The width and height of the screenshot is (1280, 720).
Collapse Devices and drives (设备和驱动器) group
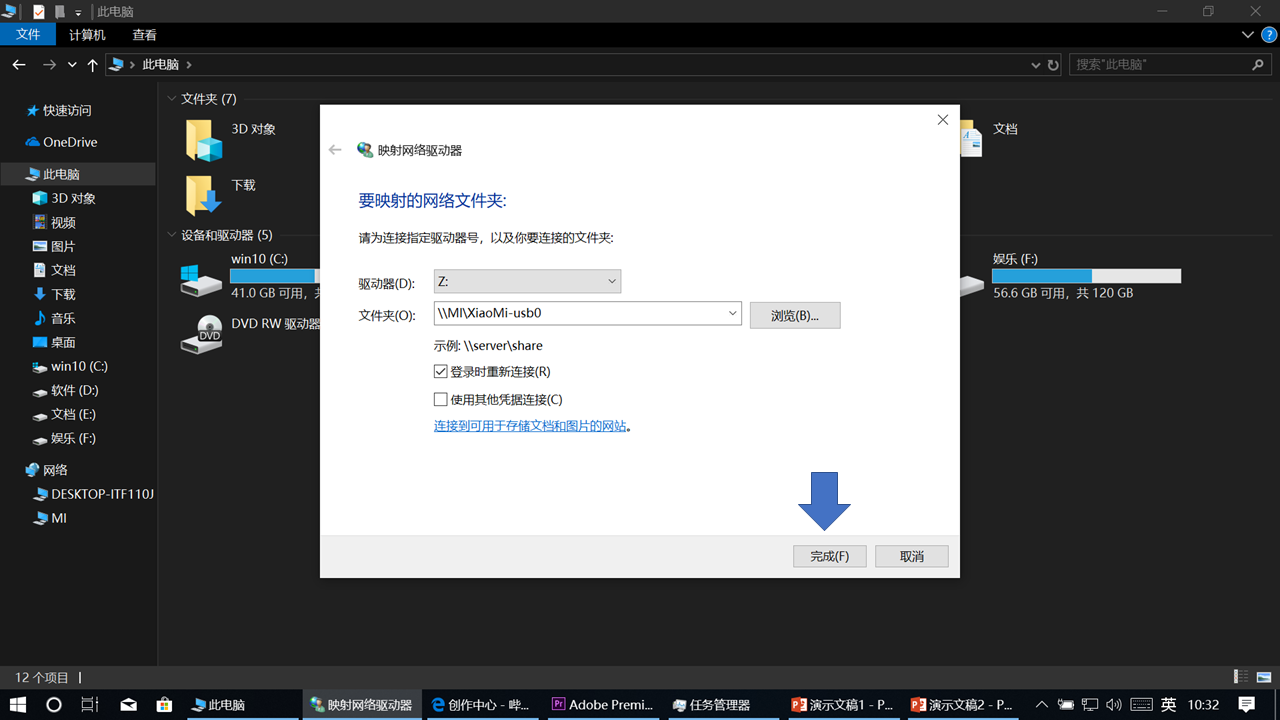[x=171, y=236]
